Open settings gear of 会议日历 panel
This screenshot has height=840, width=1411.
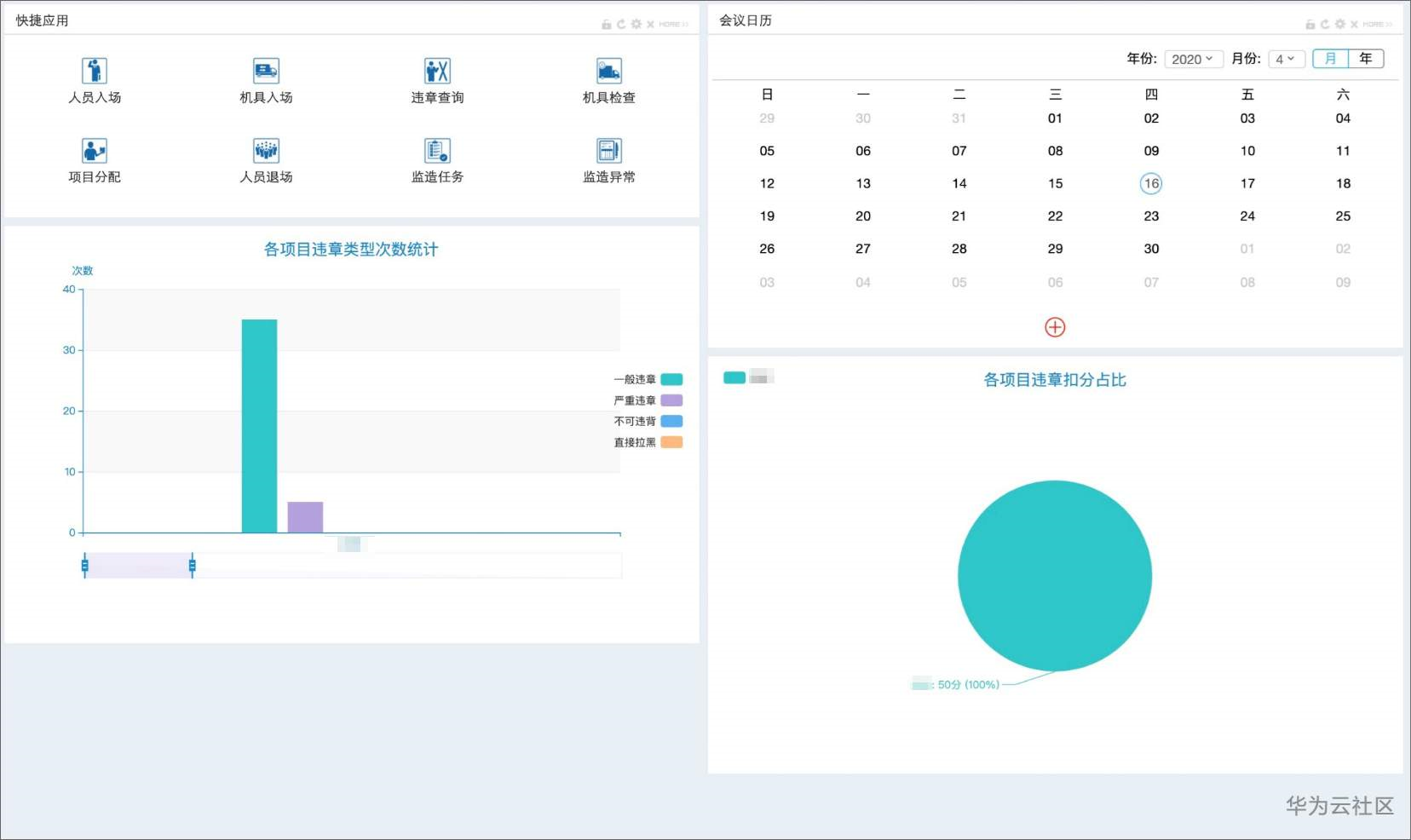1339,25
